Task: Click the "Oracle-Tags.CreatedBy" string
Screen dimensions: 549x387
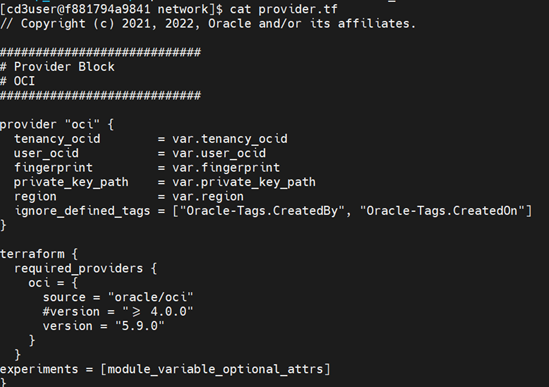Action: coord(262,210)
